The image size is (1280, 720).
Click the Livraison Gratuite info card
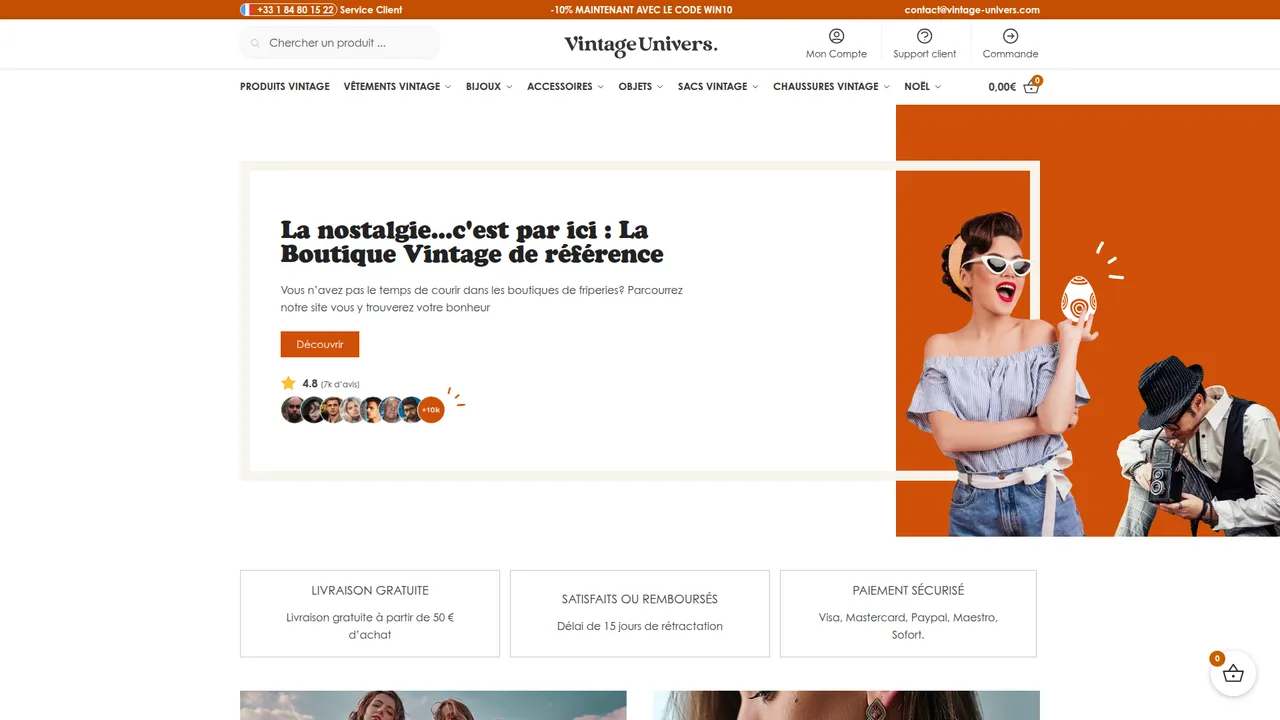pyautogui.click(x=370, y=613)
